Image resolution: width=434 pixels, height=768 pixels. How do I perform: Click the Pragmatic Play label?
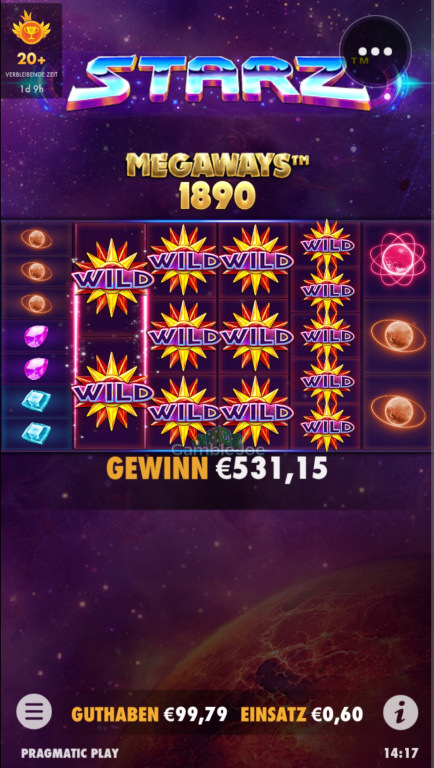pos(70,753)
